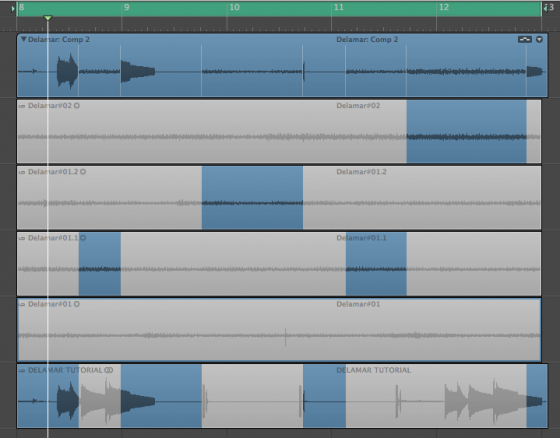Select DELAMAR TUTORIAL blue segment at lane end

(537, 396)
